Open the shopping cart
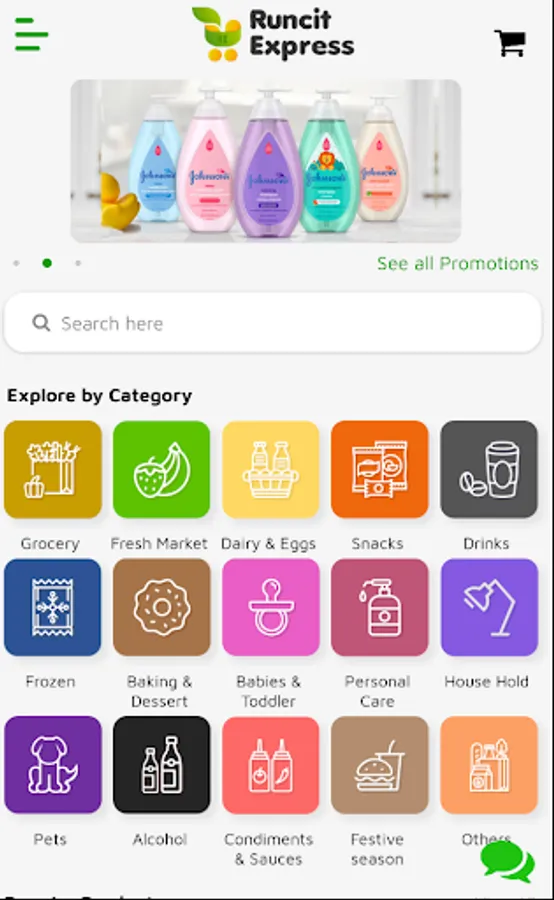The height and width of the screenshot is (900, 554). tap(510, 43)
